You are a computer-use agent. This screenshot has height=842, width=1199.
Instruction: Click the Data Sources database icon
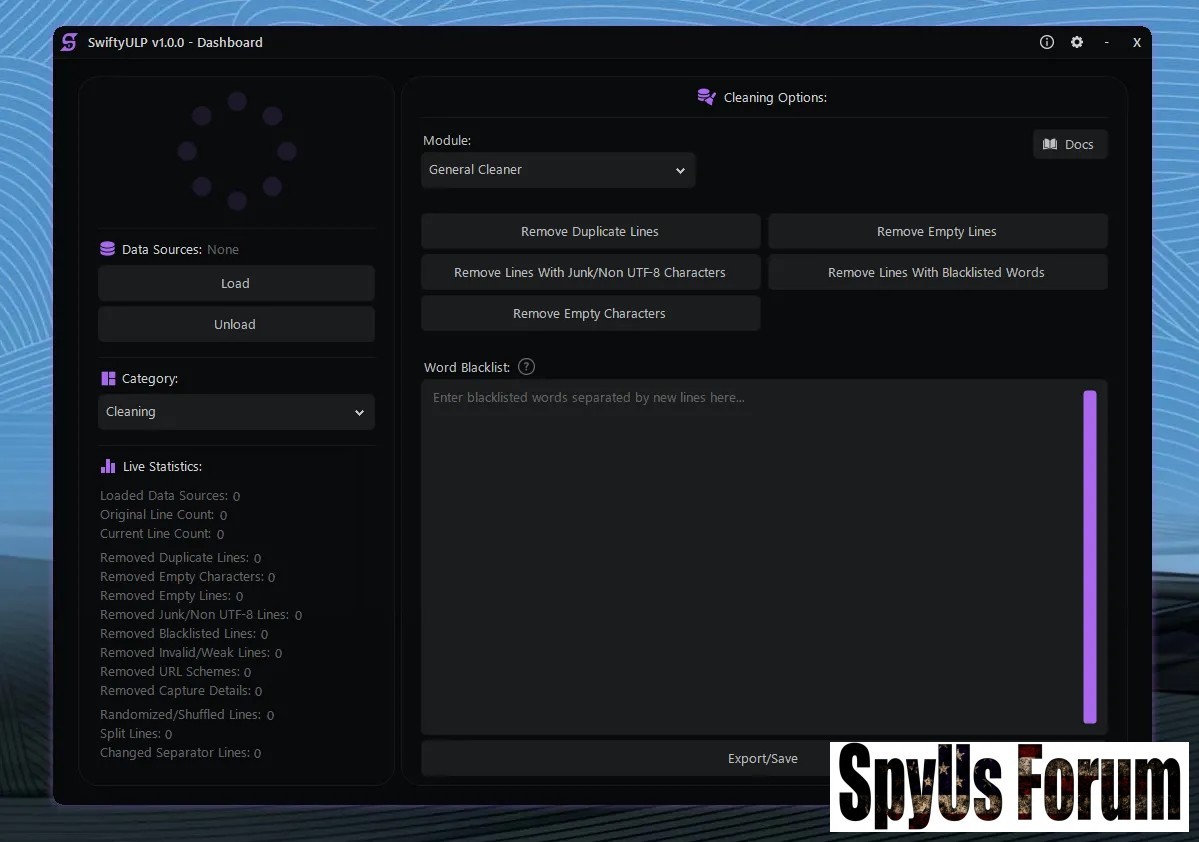(108, 249)
